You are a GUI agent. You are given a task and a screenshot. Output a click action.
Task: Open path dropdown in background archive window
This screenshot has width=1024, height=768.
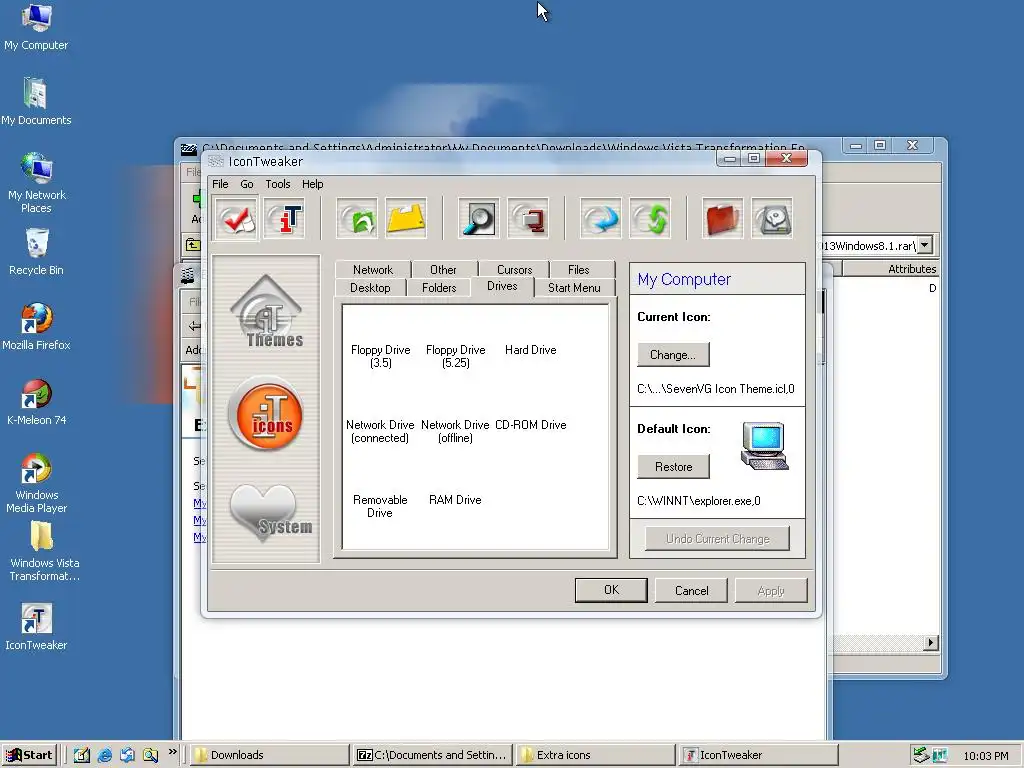coord(925,246)
